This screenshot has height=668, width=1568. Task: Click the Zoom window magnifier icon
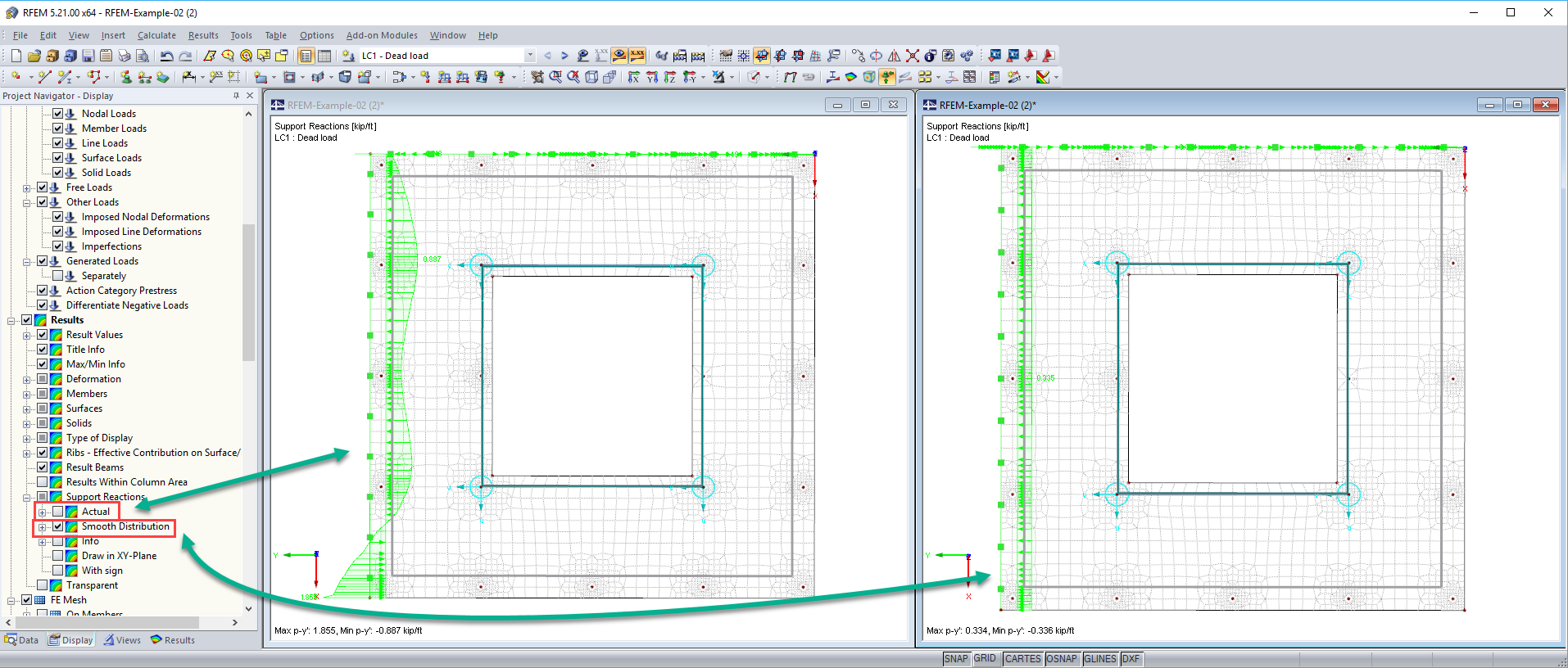(555, 77)
